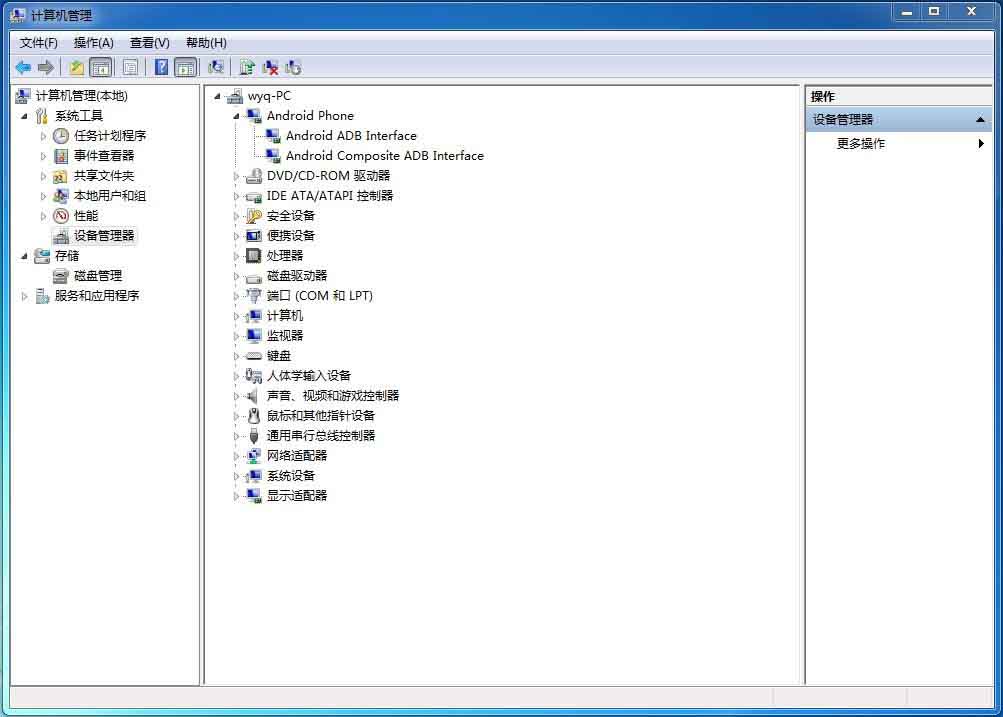Toggle the show/hide action pane button

[185, 67]
